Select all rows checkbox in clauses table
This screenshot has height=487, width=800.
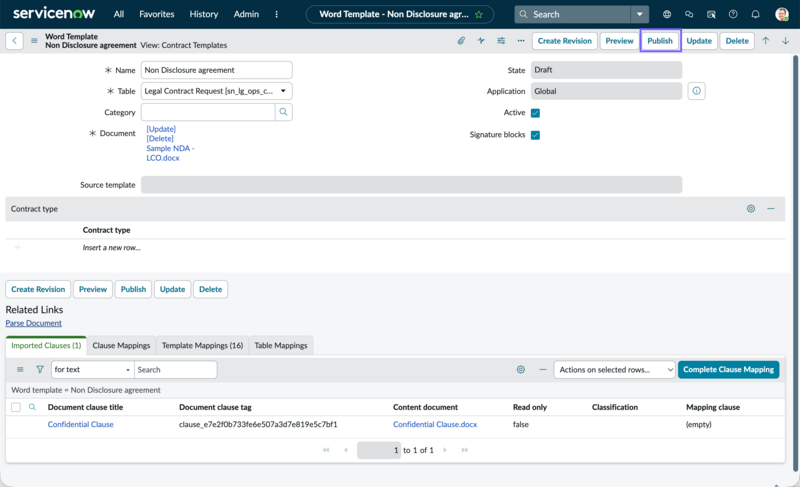point(16,407)
